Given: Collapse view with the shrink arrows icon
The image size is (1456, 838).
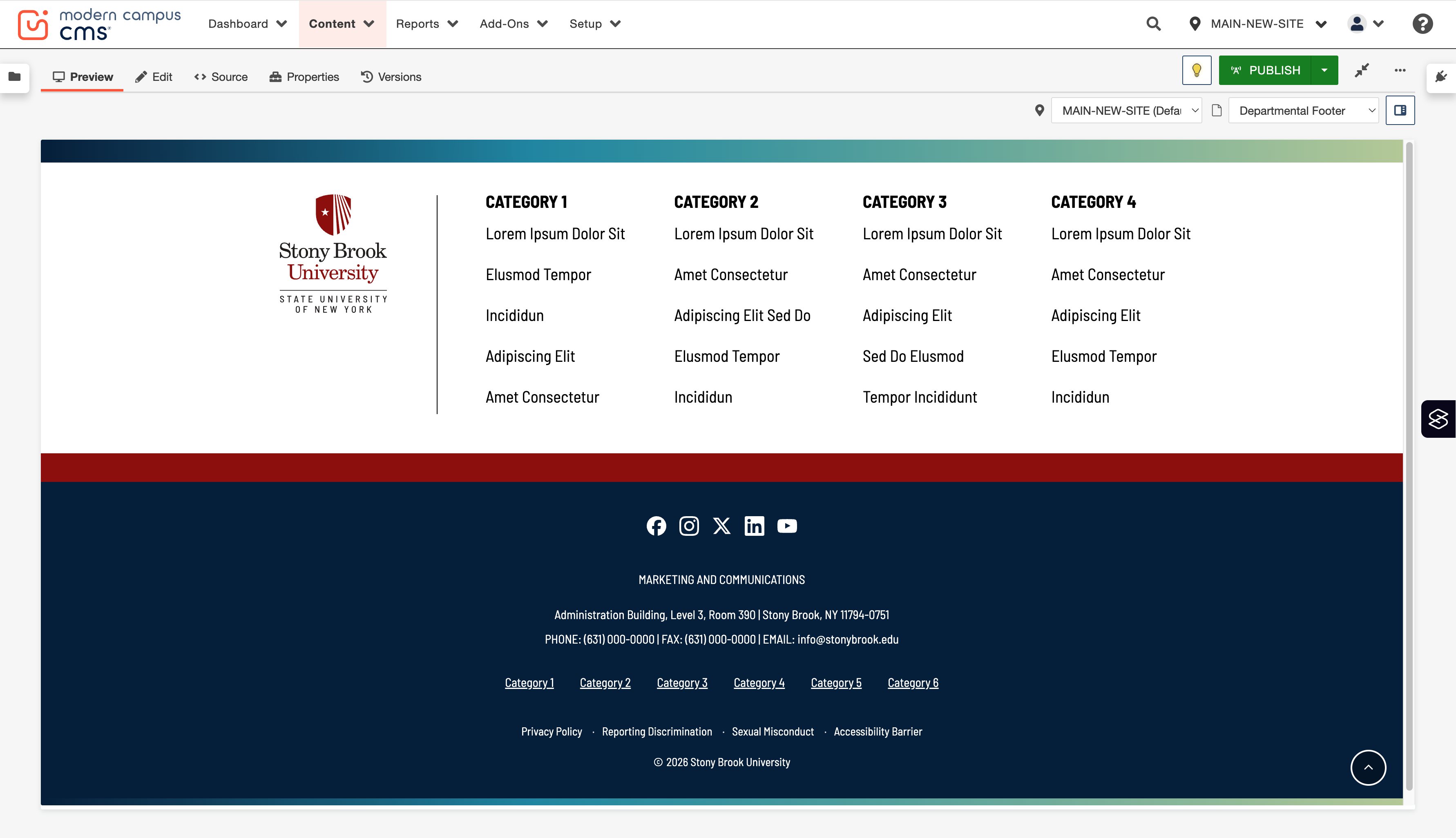Looking at the screenshot, I should pos(1362,70).
